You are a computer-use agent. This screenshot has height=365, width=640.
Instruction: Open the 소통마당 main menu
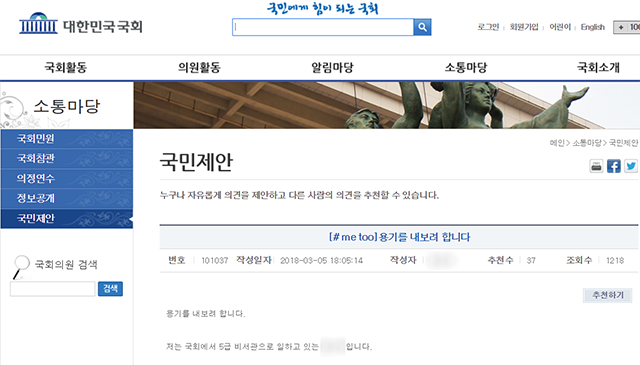point(466,67)
